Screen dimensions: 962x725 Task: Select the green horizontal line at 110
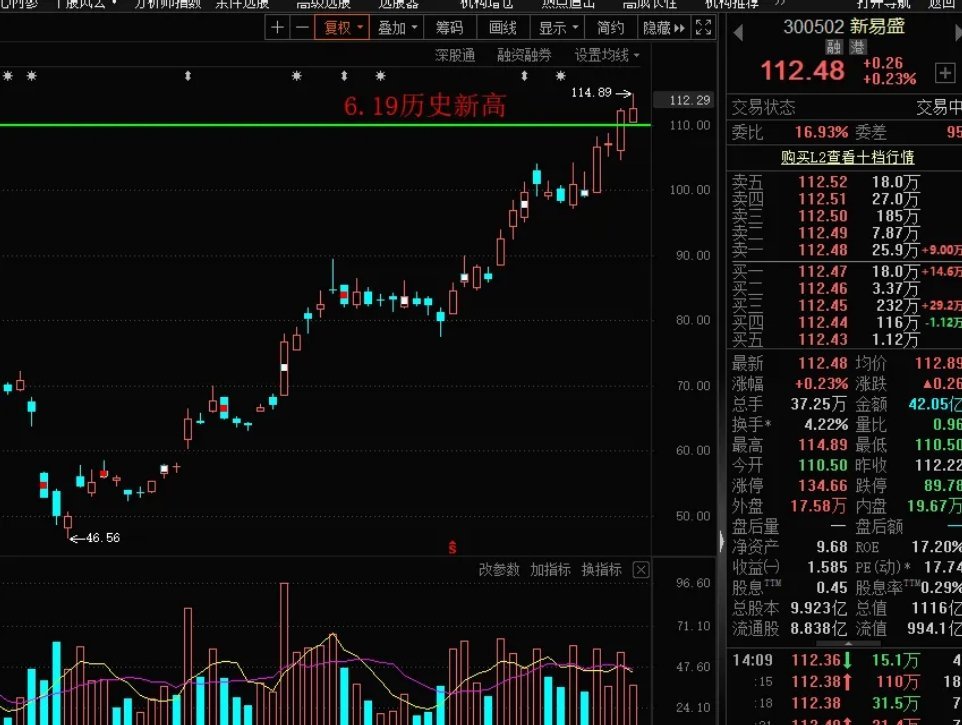pyautogui.click(x=325, y=125)
